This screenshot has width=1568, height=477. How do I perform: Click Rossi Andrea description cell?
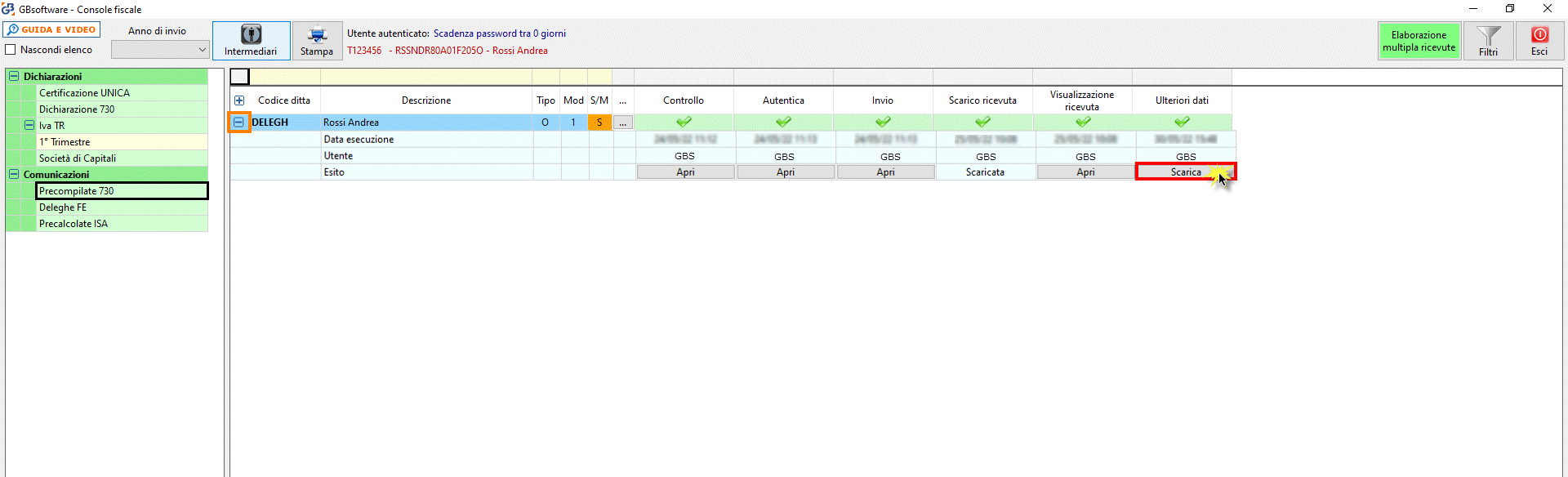tap(426, 123)
